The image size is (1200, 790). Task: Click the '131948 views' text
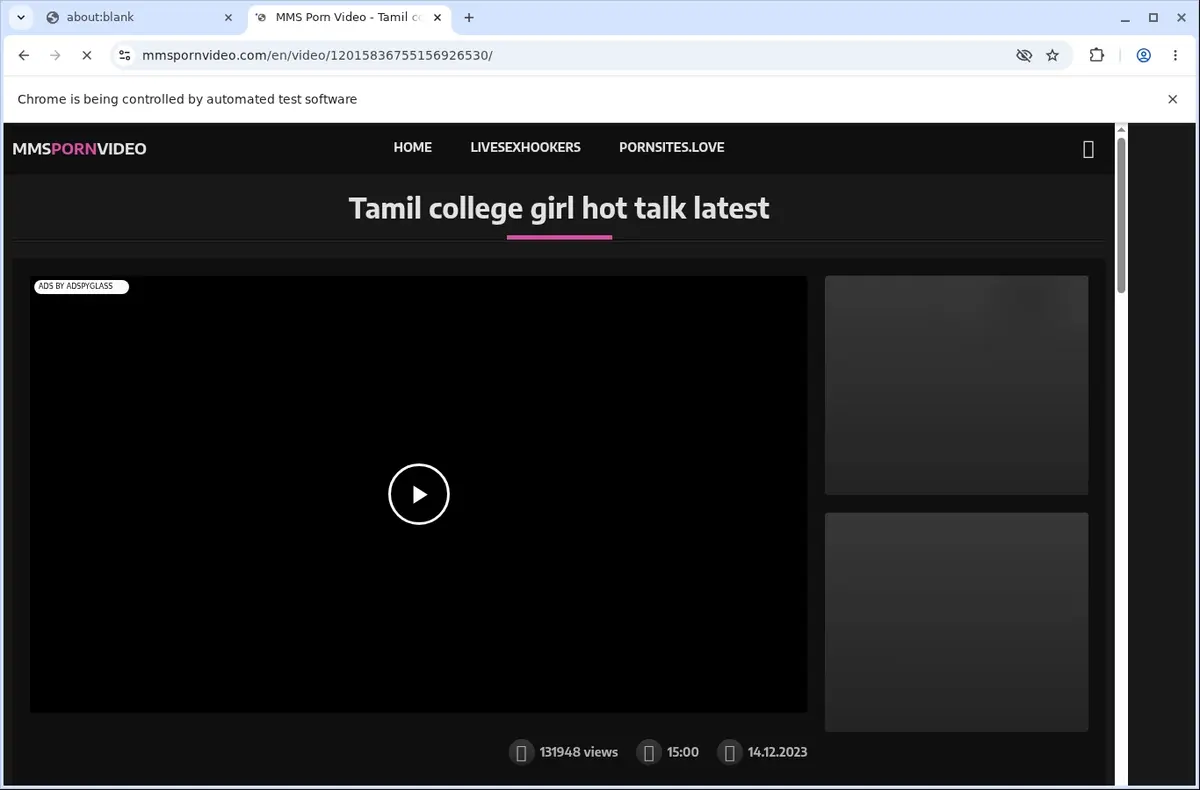[579, 752]
